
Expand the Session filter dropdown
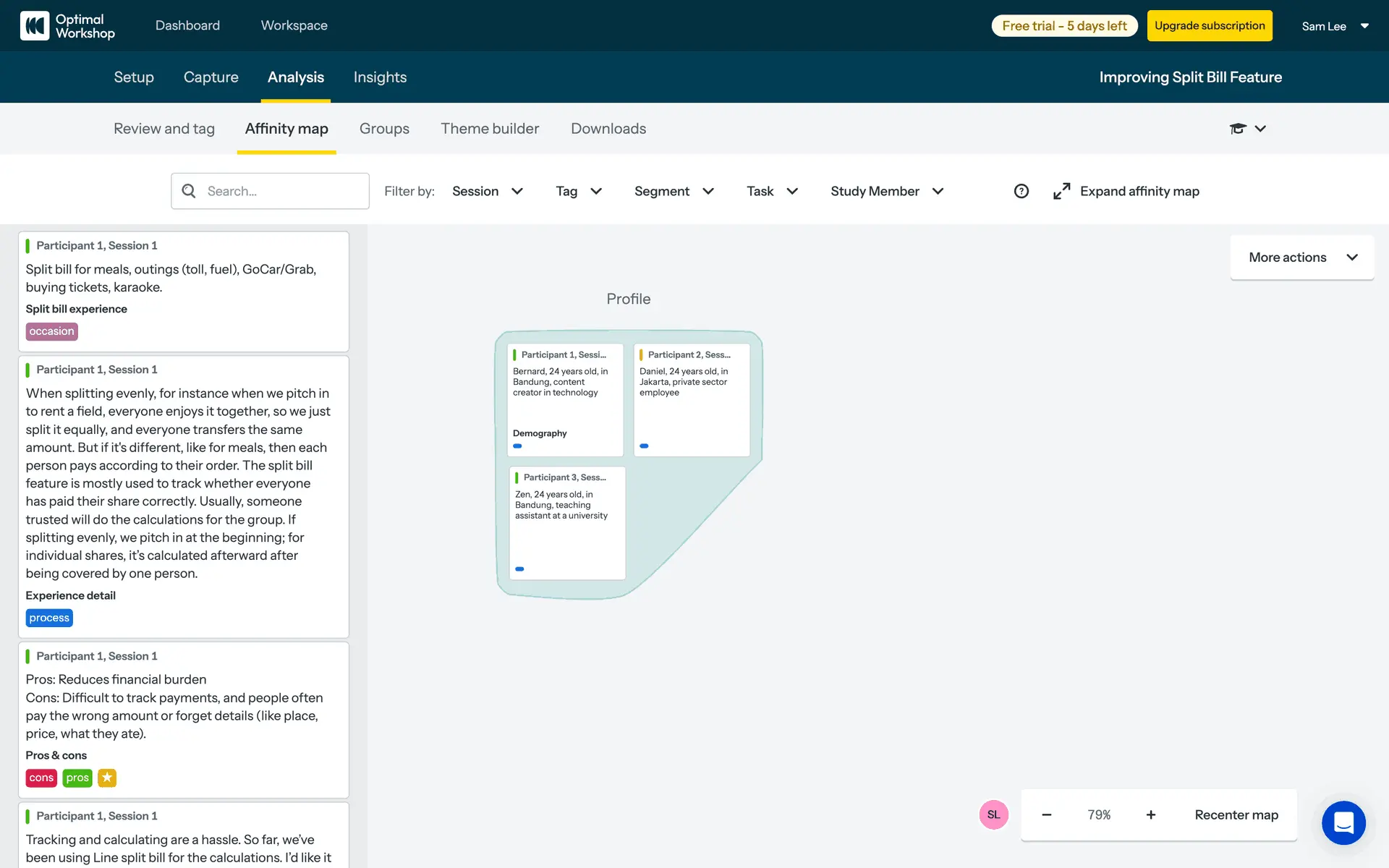tap(487, 191)
